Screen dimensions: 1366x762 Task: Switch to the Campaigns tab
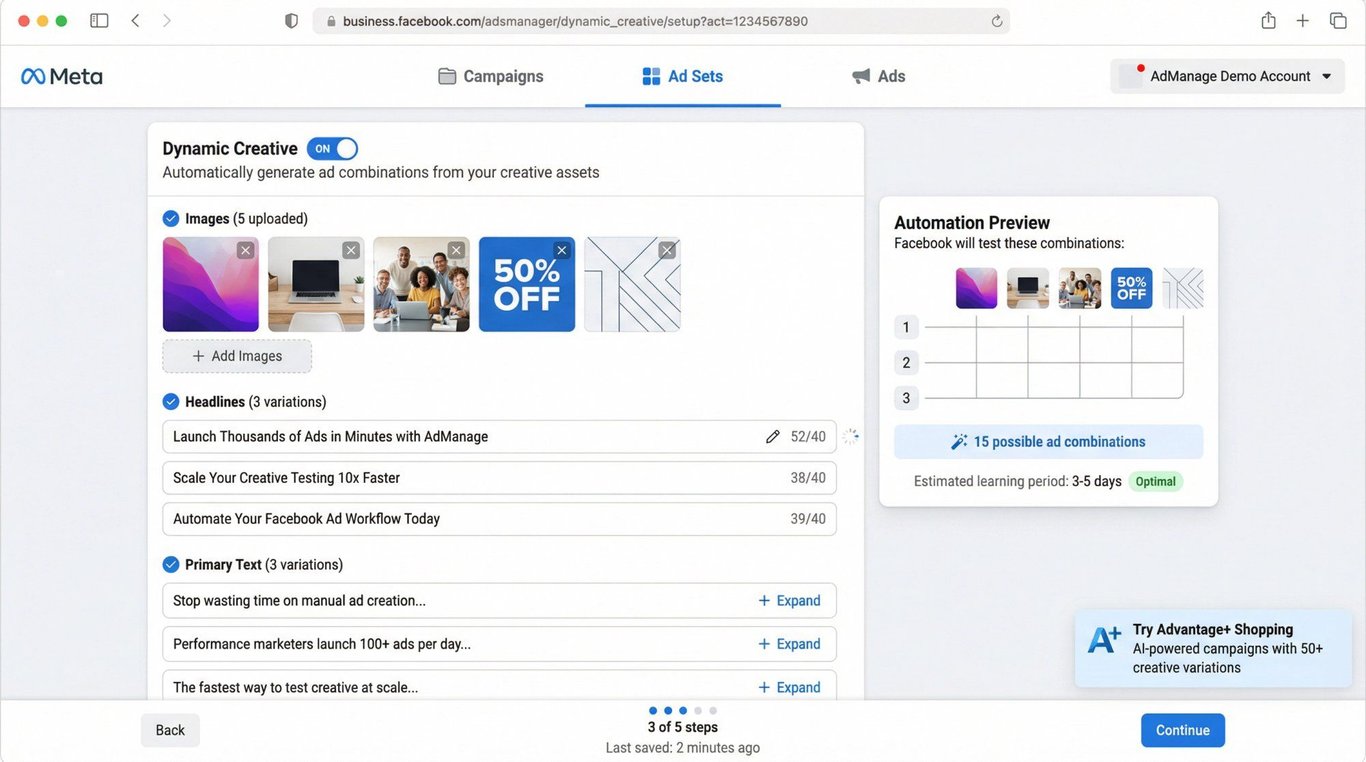click(x=491, y=76)
